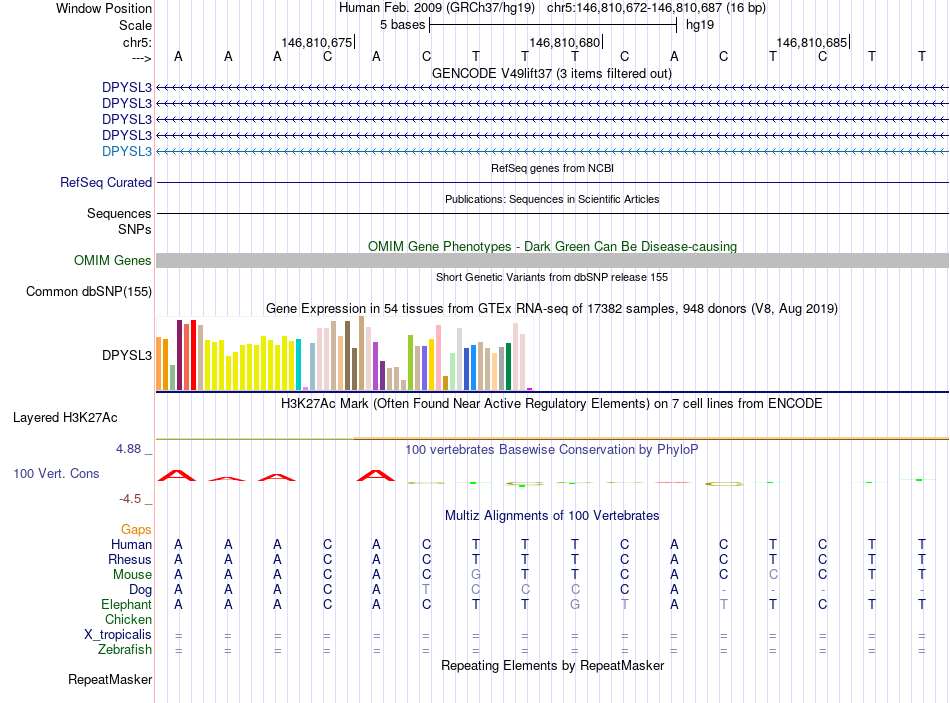Click the grey G base in Elephant row
Viewport: 950px width, 703px height.
pos(575,604)
